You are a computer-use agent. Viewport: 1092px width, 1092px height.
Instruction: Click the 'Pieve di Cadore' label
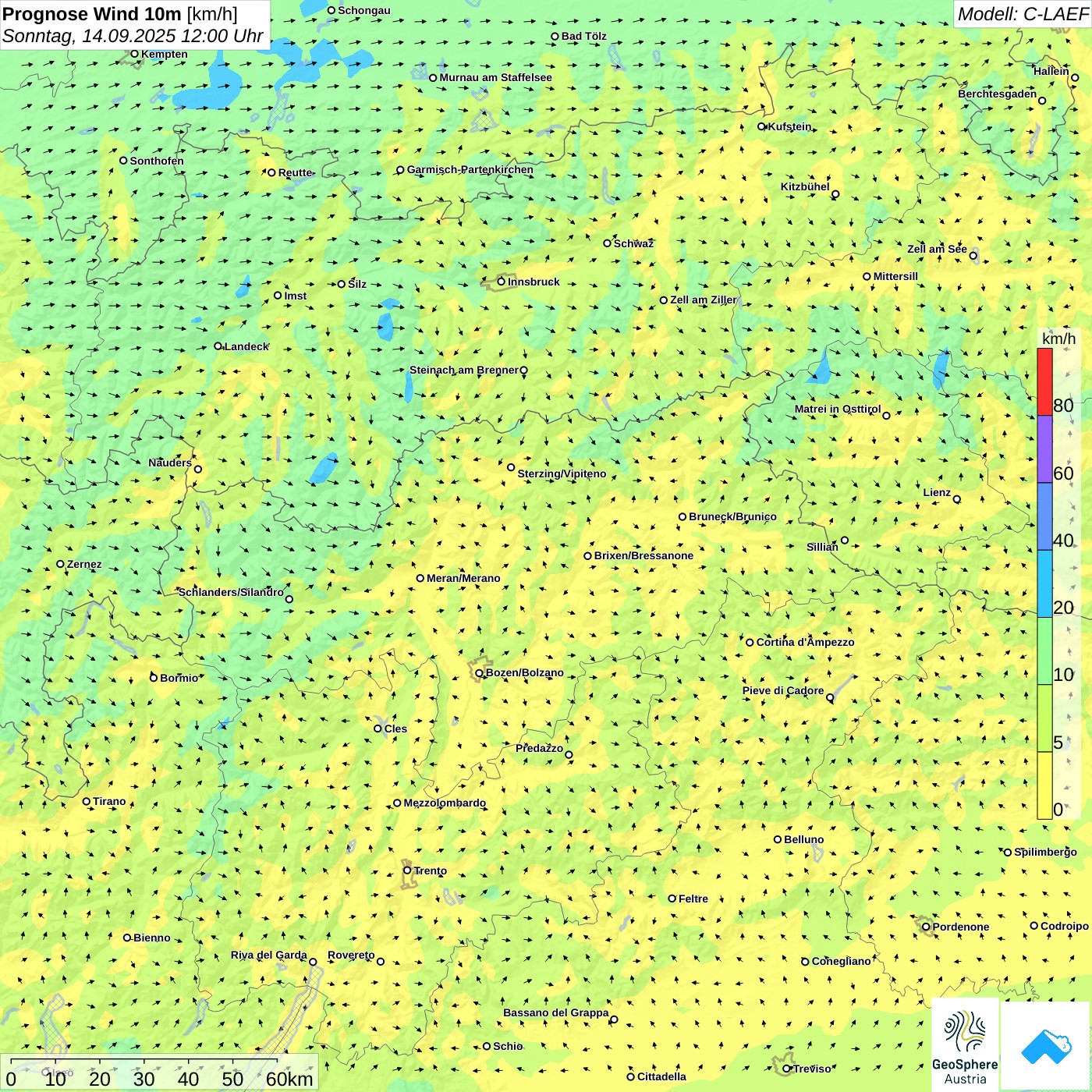(x=783, y=690)
